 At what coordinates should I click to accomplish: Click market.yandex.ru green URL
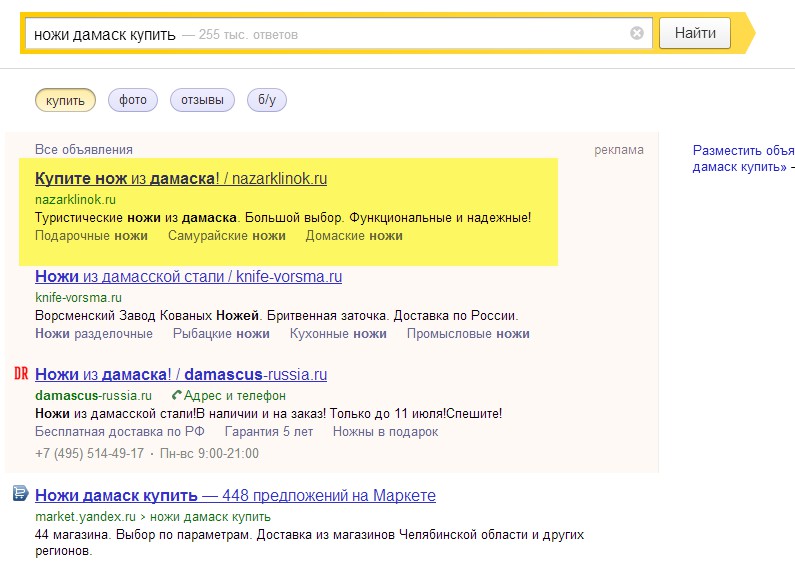click(85, 517)
